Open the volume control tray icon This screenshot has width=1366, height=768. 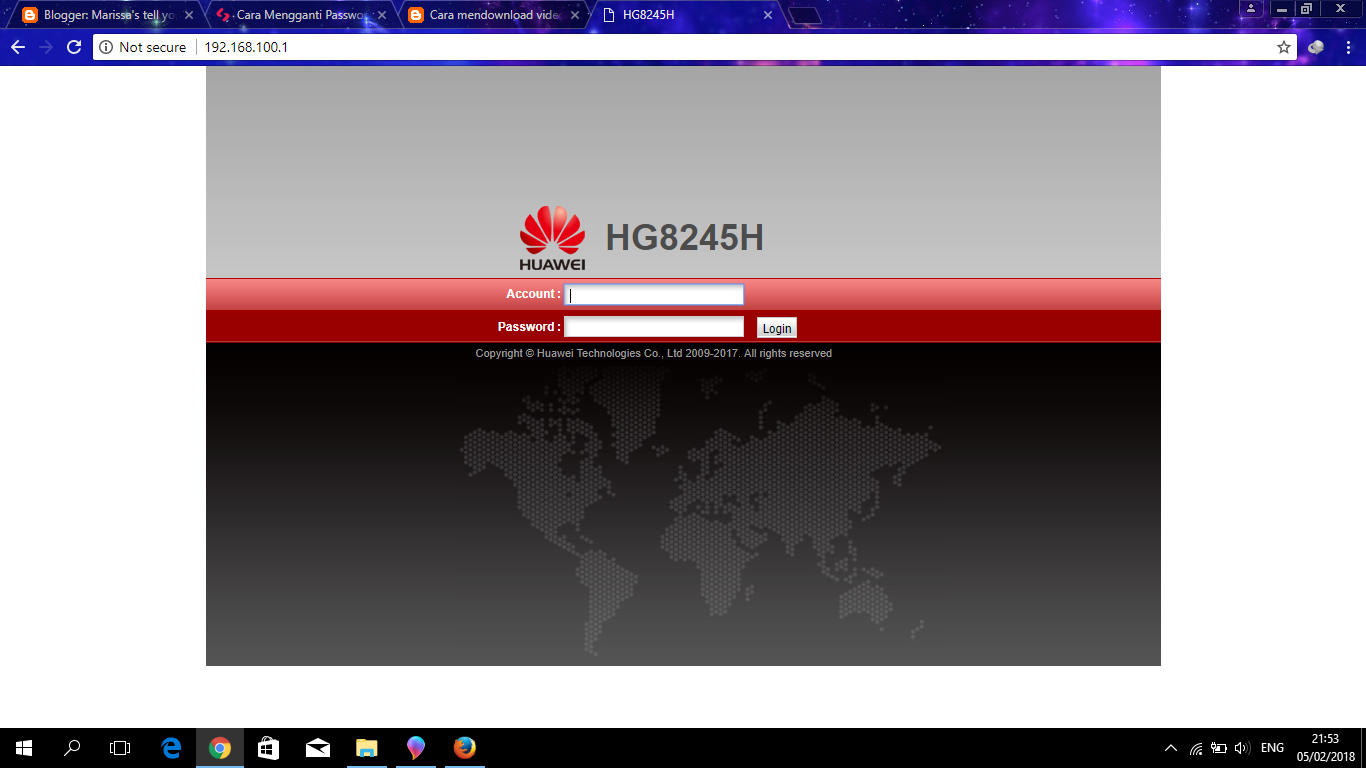click(x=1242, y=748)
